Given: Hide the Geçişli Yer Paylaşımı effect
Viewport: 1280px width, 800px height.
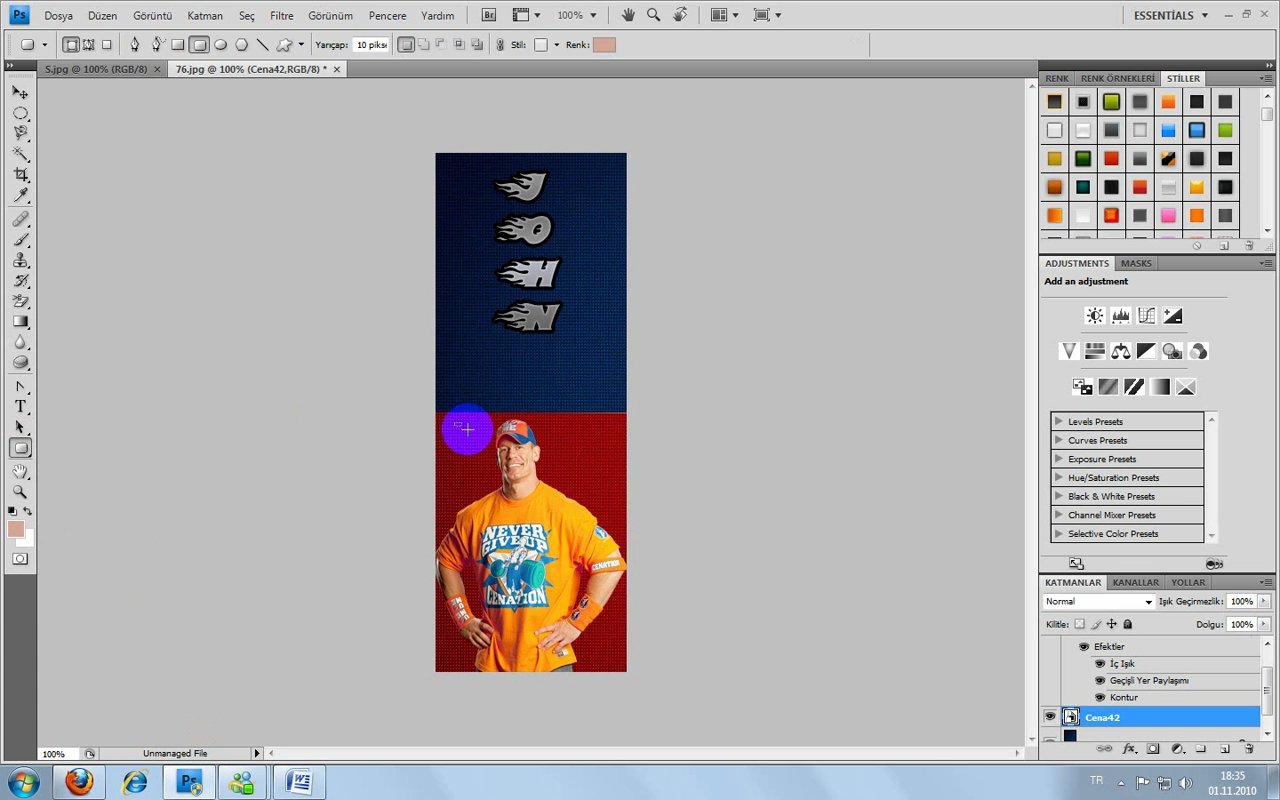Looking at the screenshot, I should coord(1100,681).
